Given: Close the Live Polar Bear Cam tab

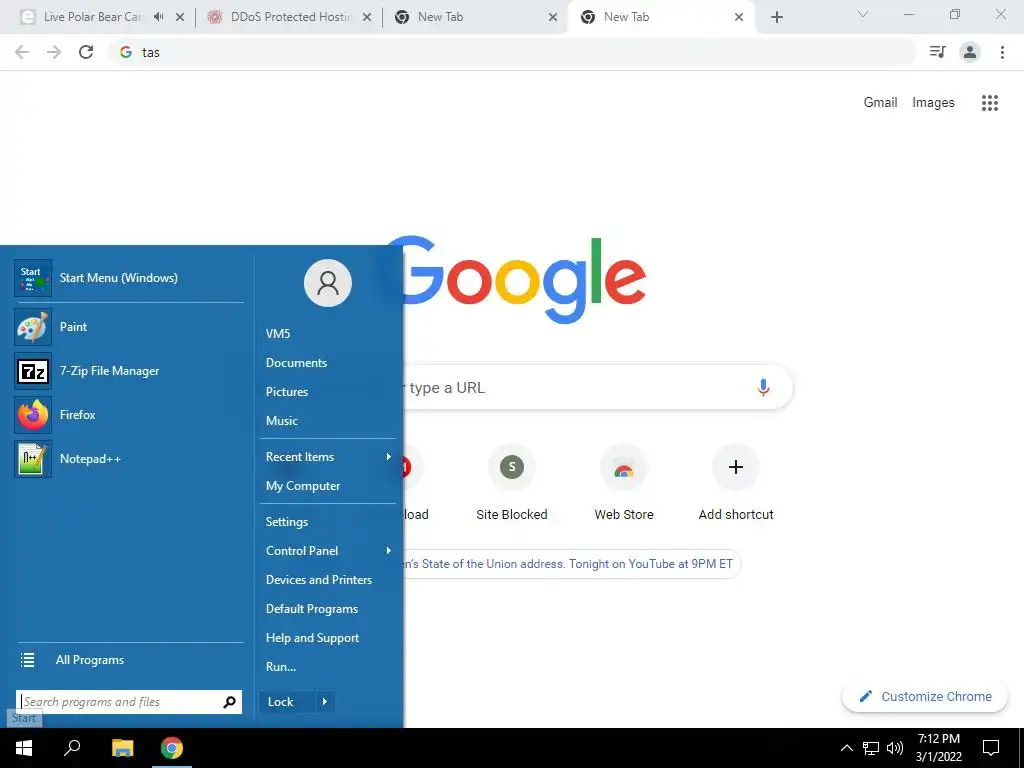Looking at the screenshot, I should tap(180, 17).
